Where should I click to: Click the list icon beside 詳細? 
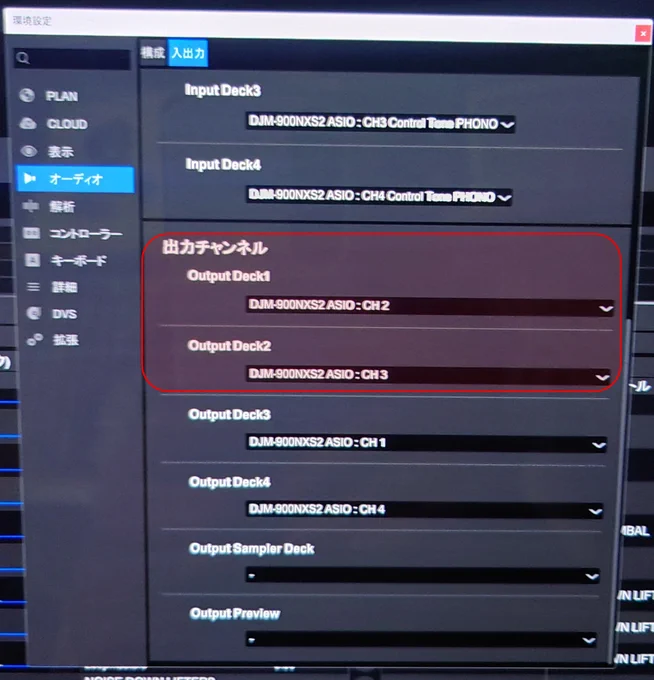click(x=33, y=287)
